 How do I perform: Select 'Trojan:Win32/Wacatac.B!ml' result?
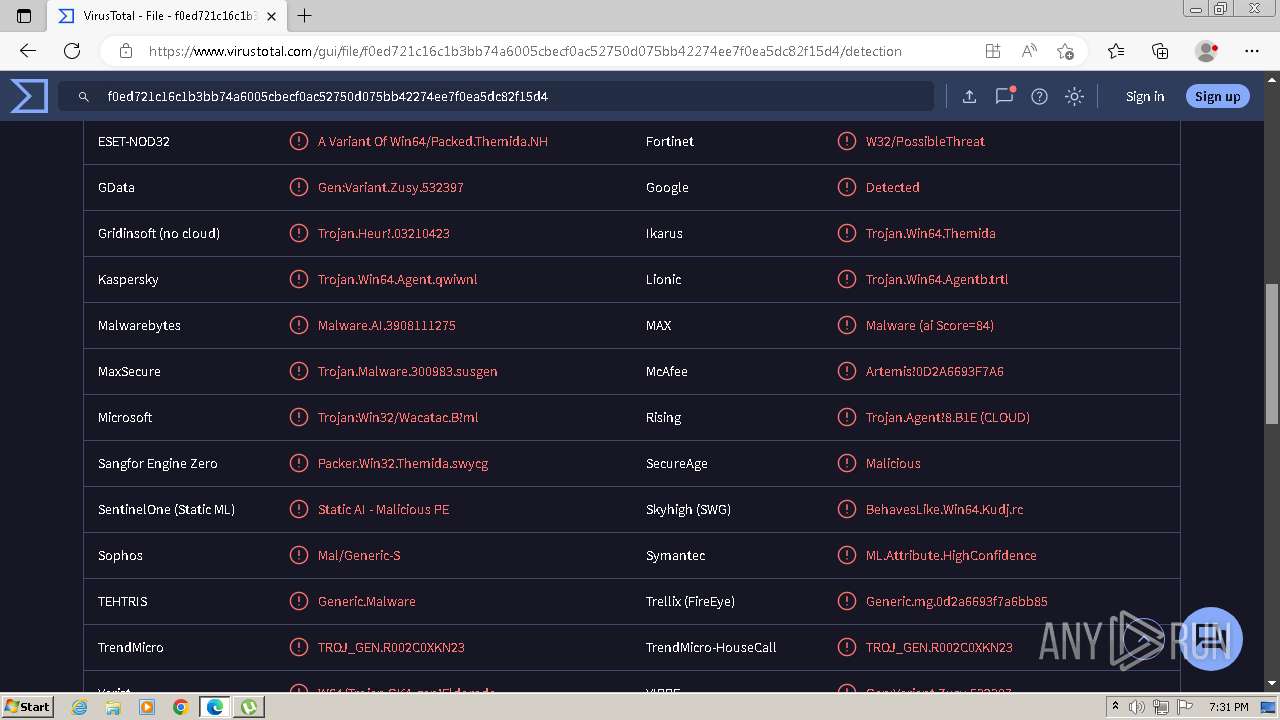(398, 417)
